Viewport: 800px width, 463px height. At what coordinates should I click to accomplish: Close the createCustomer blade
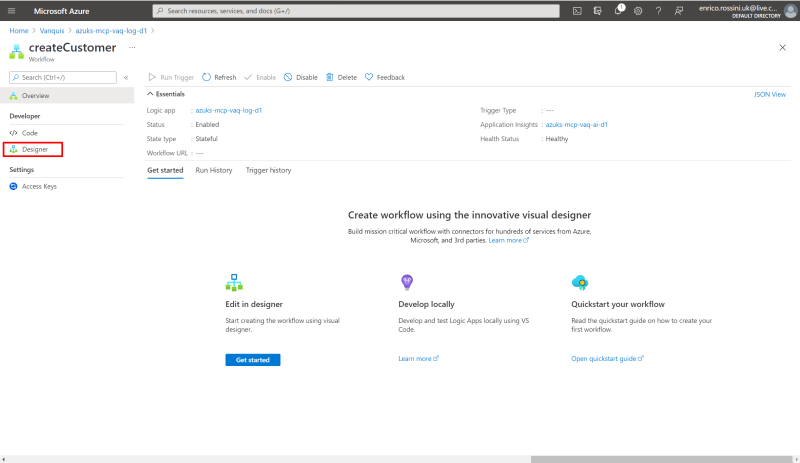[783, 47]
